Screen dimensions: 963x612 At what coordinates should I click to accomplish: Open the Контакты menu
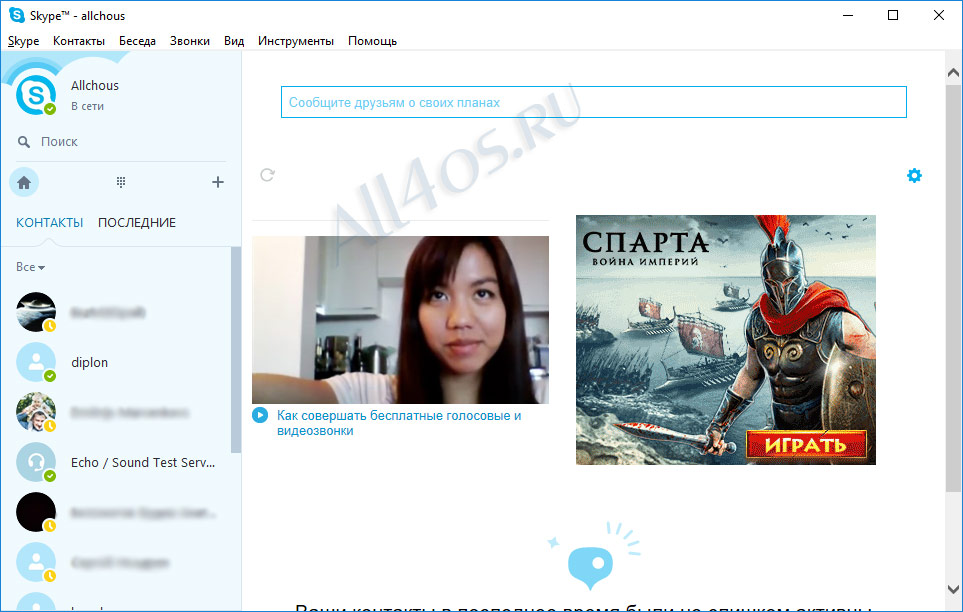click(x=79, y=41)
